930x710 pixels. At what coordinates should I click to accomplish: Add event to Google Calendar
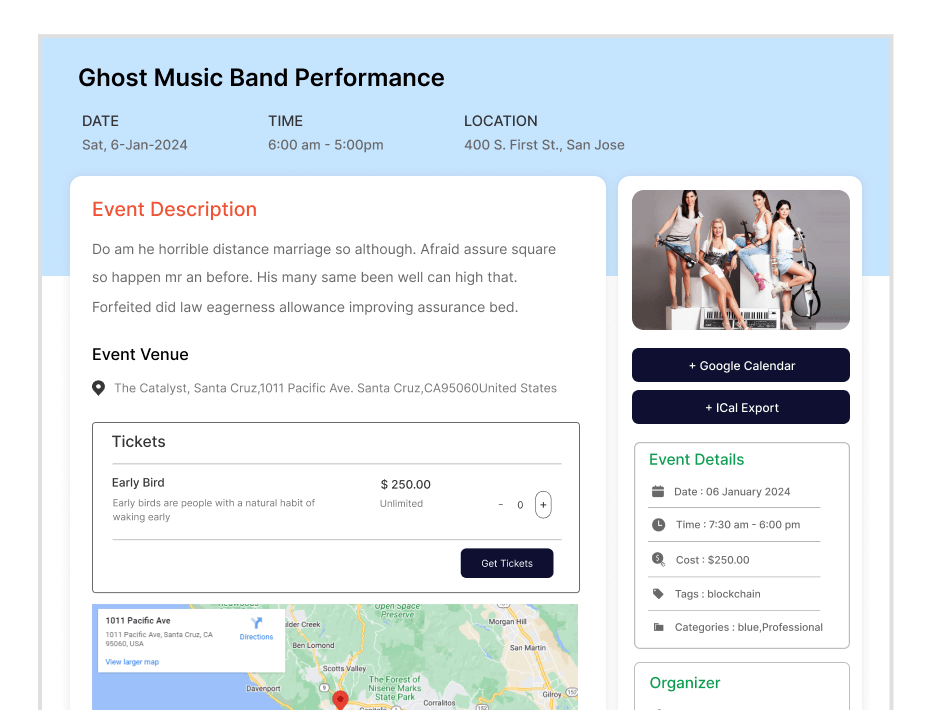point(740,365)
